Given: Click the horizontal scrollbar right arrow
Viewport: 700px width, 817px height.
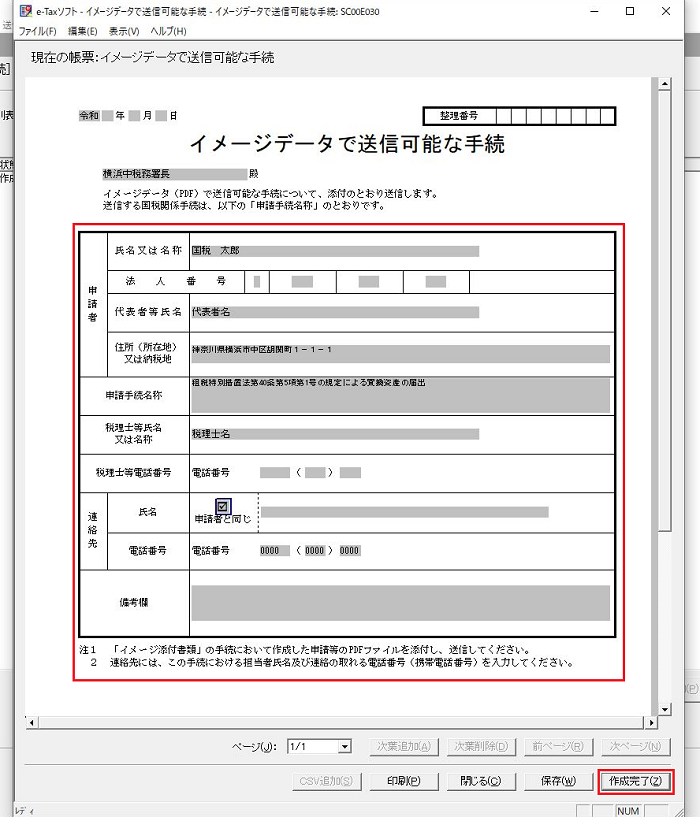Looking at the screenshot, I should point(651,723).
